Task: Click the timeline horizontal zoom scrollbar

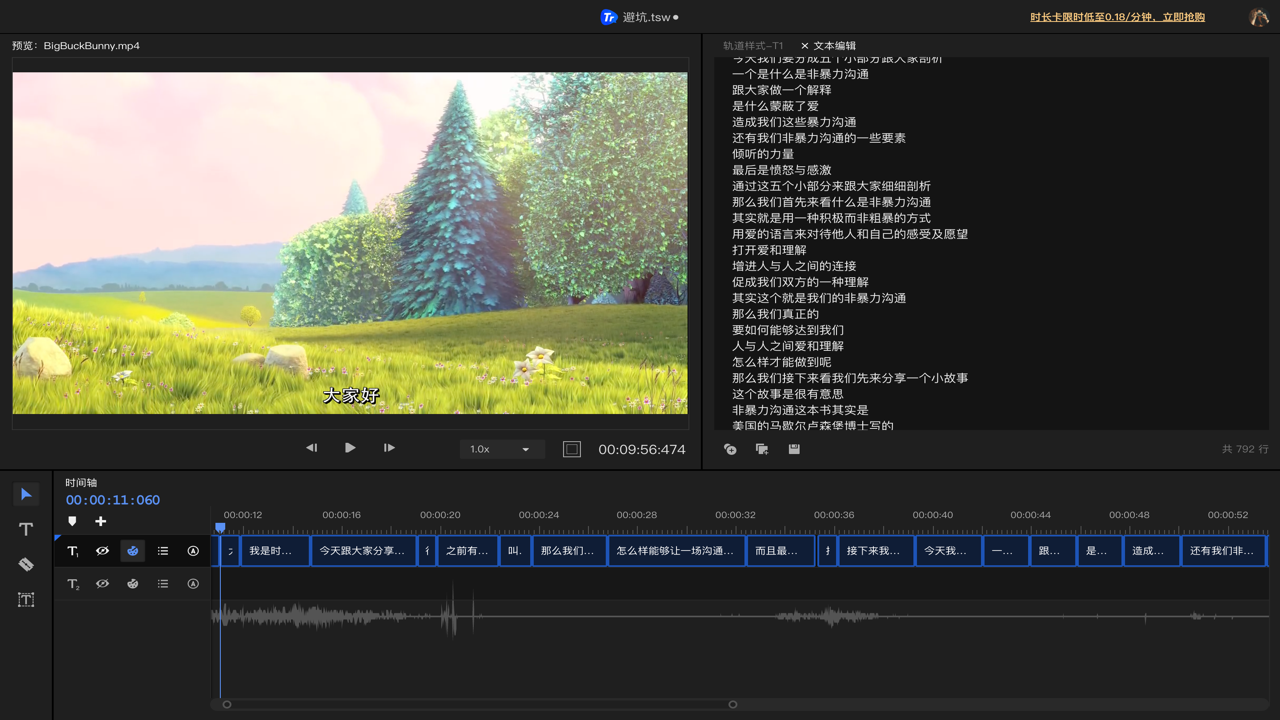Action: [x=480, y=704]
